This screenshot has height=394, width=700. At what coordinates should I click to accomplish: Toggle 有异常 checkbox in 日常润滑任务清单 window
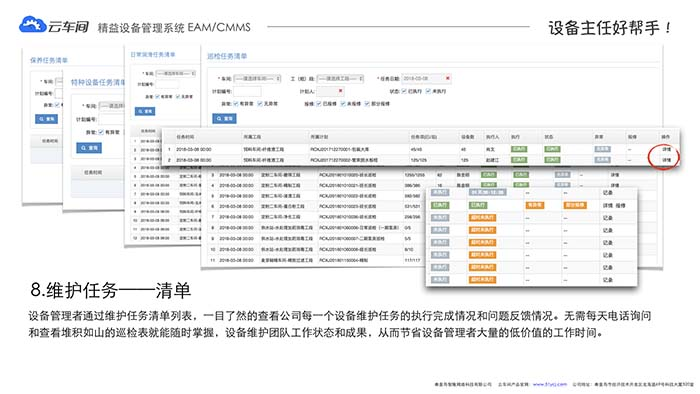(x=157, y=96)
